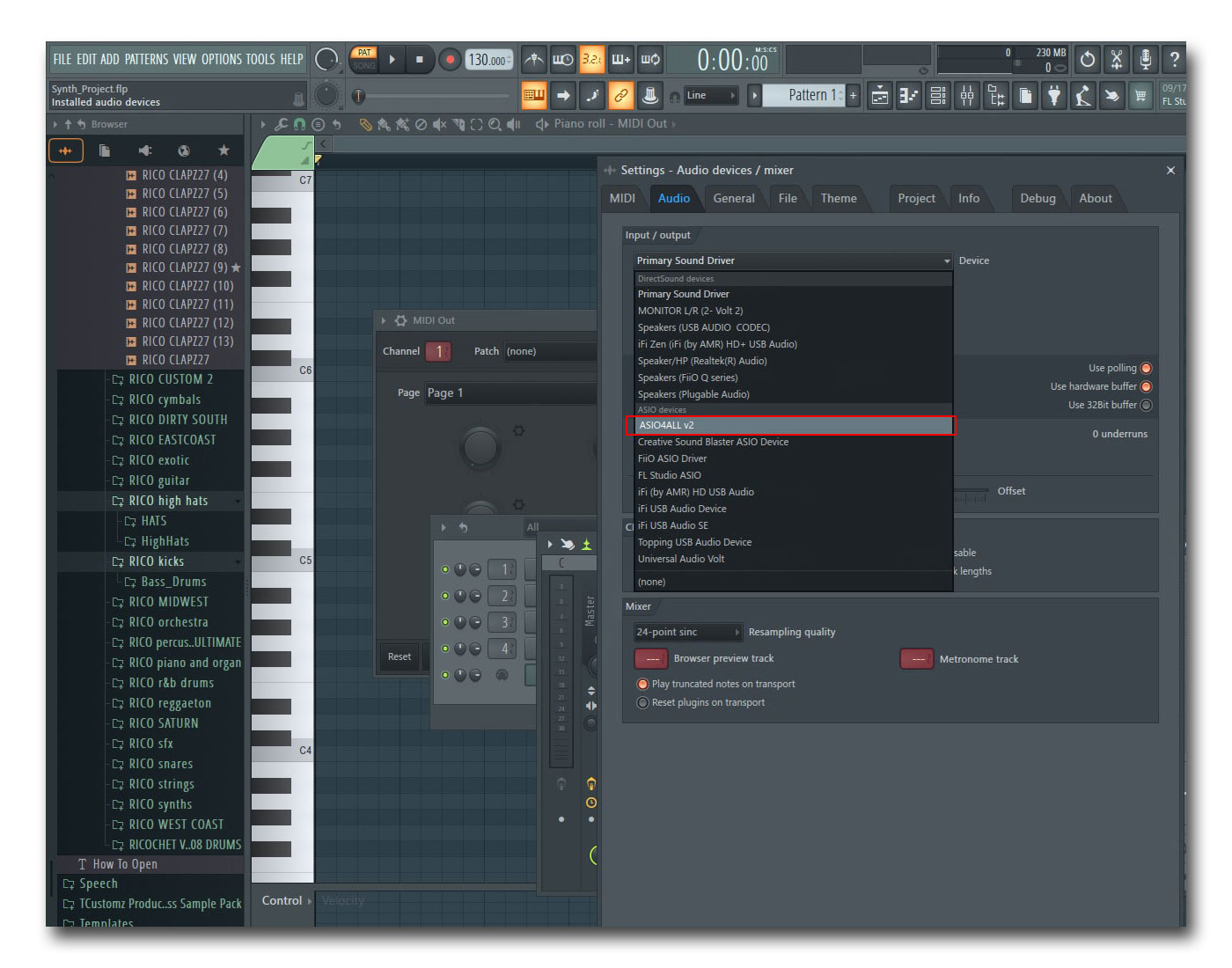Click the shopping cart icon
The image size is (1232, 968).
(1141, 96)
